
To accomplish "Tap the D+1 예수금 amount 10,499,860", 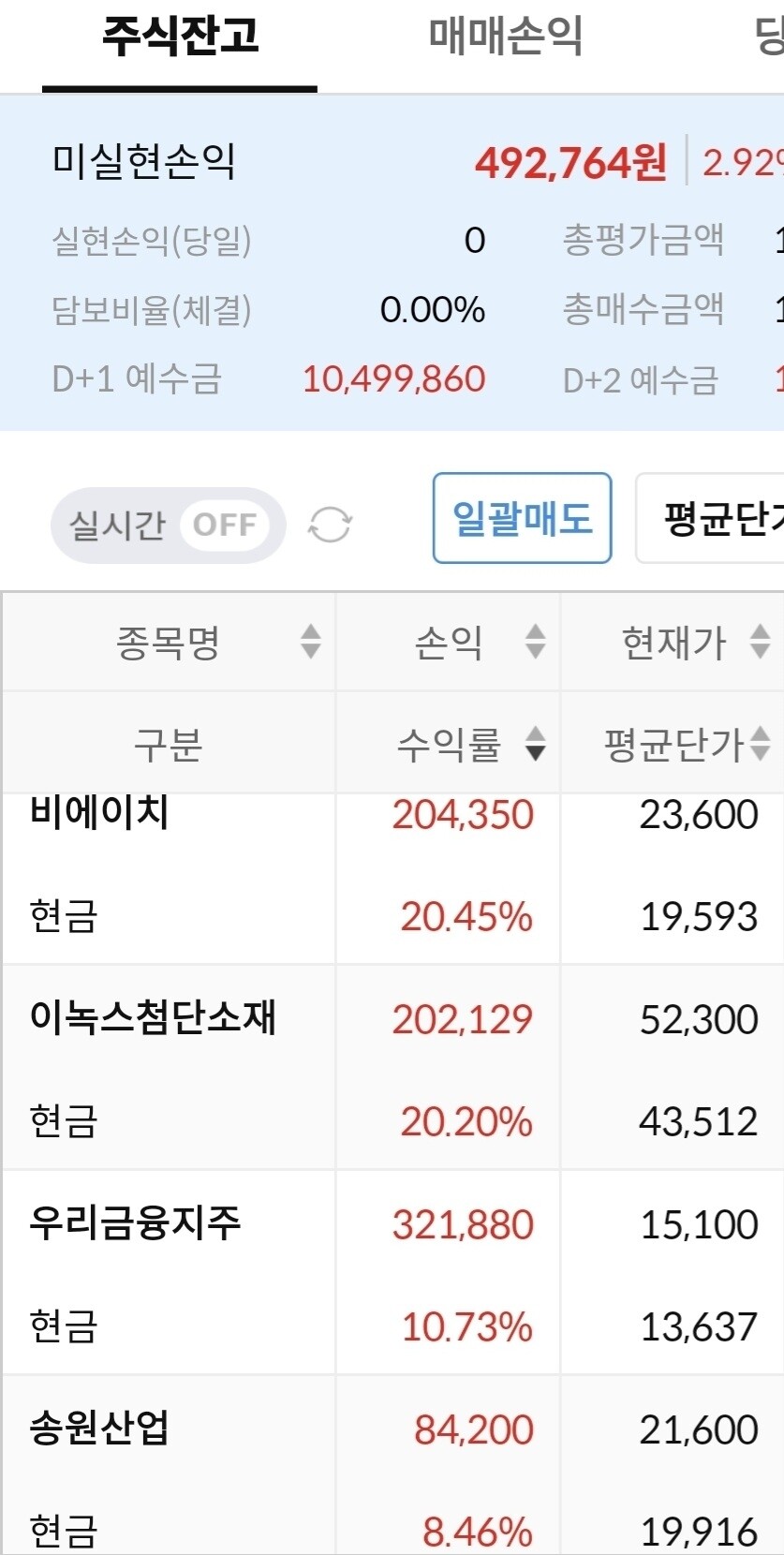I will (393, 378).
